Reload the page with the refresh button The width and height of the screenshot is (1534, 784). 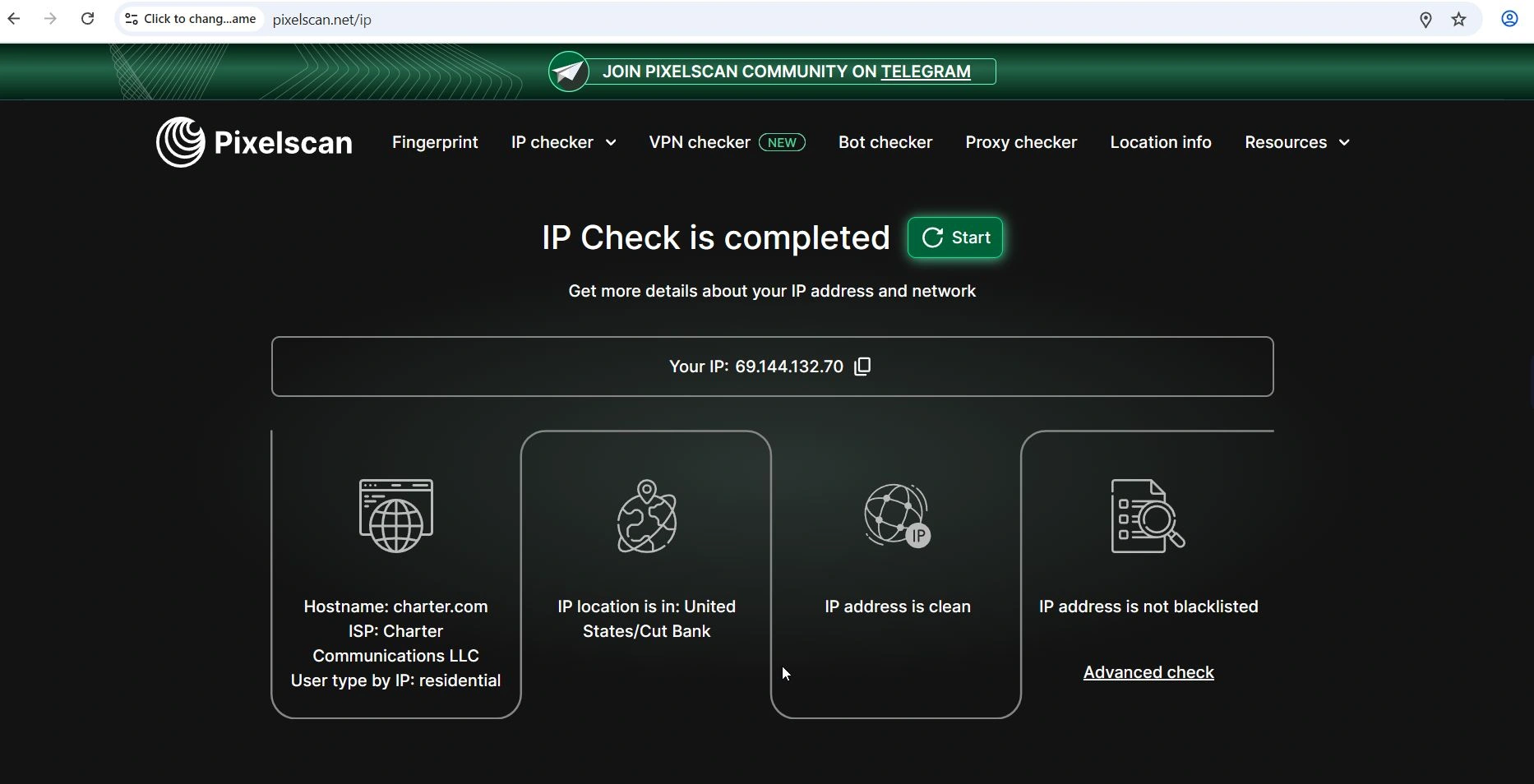point(87,19)
